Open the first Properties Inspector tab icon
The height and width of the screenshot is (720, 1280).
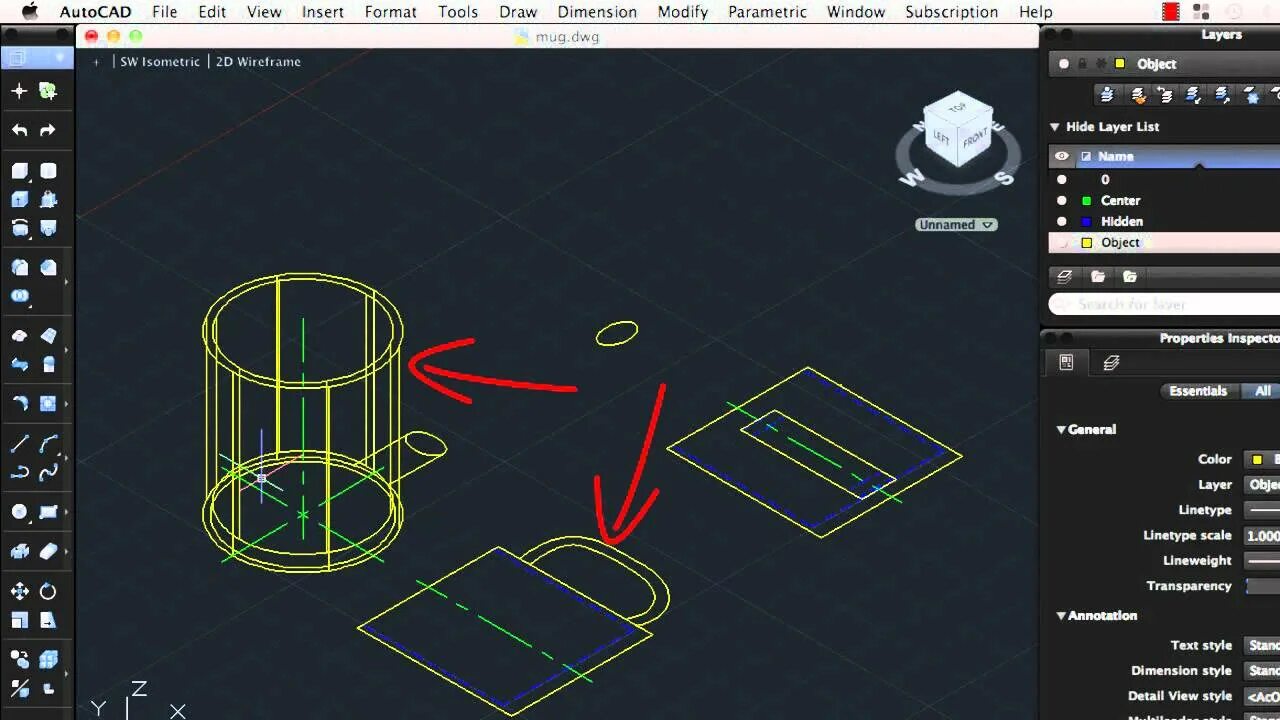pyautogui.click(x=1066, y=363)
